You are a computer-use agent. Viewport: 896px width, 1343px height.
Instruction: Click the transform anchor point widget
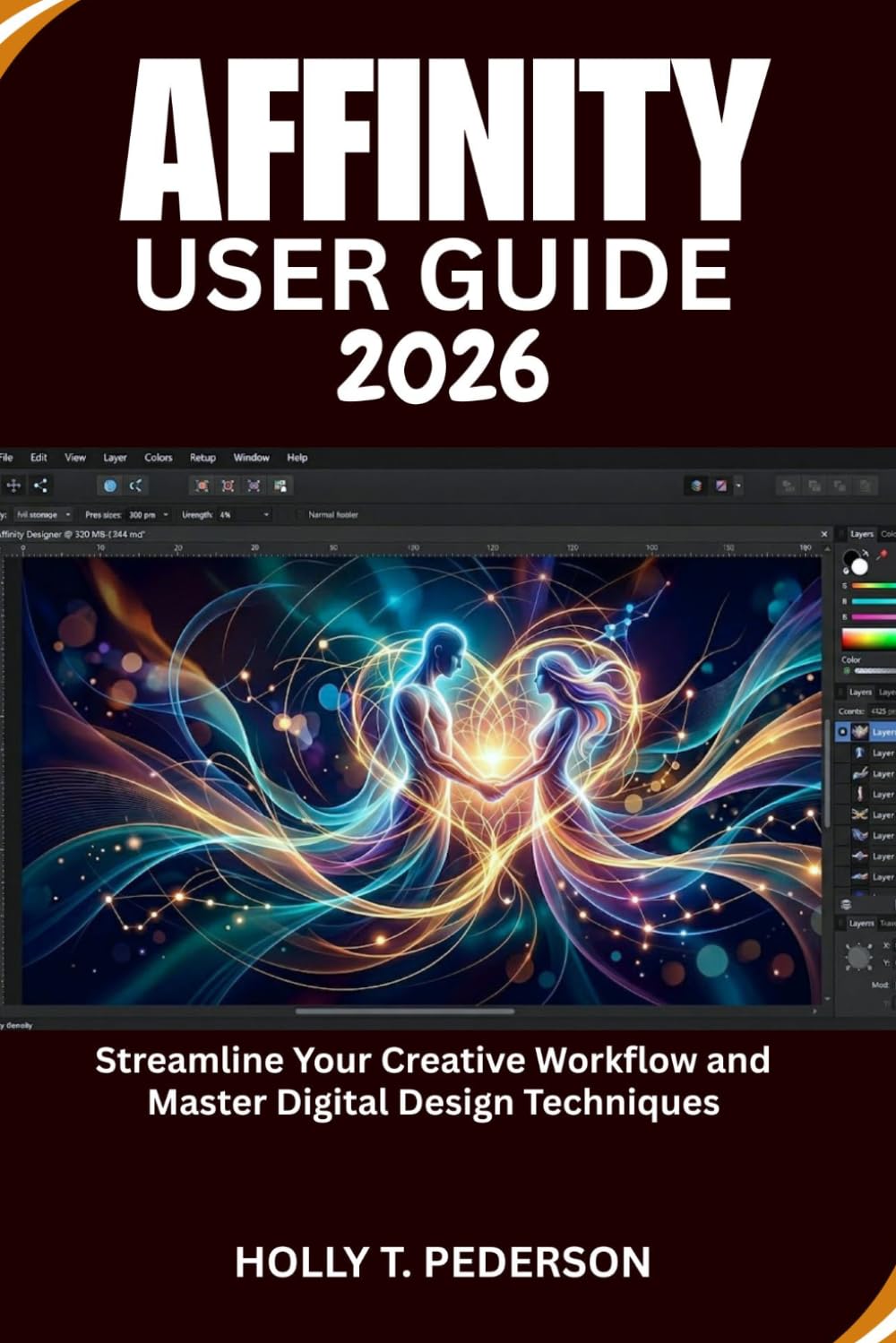tap(858, 957)
